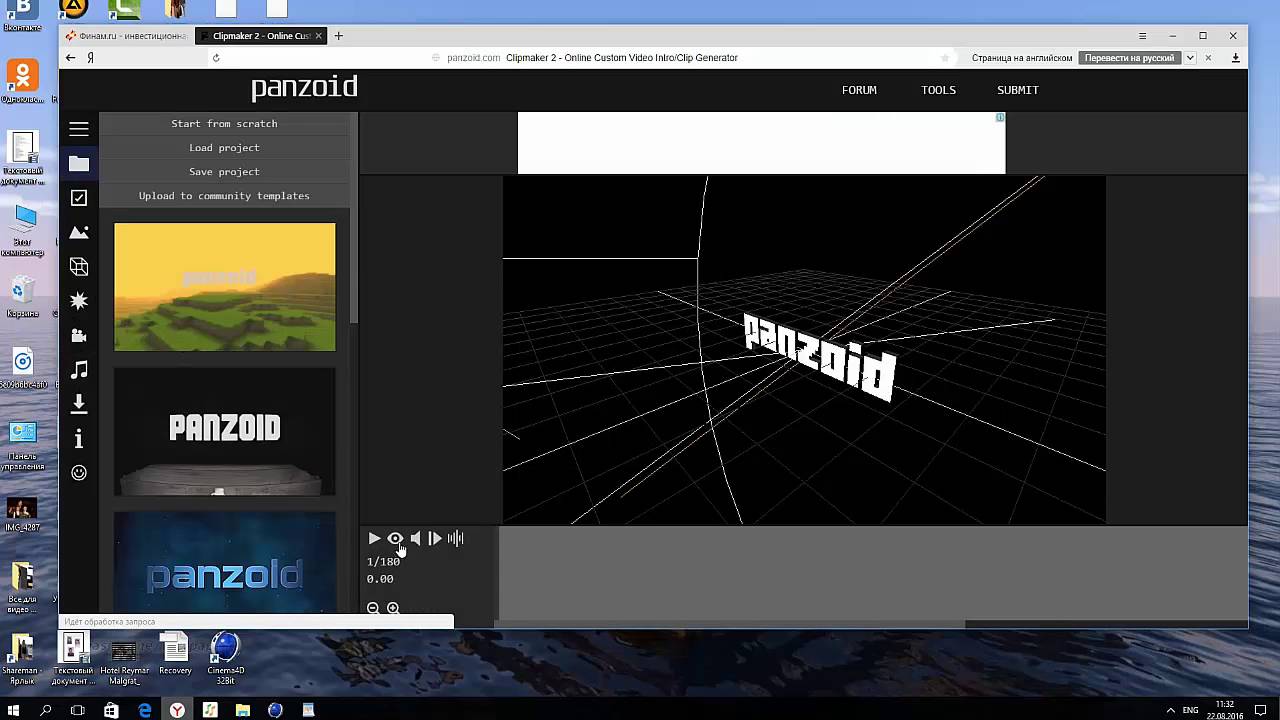This screenshot has height=720, width=1280.
Task: Open the music note audio panel icon
Action: [x=79, y=370]
